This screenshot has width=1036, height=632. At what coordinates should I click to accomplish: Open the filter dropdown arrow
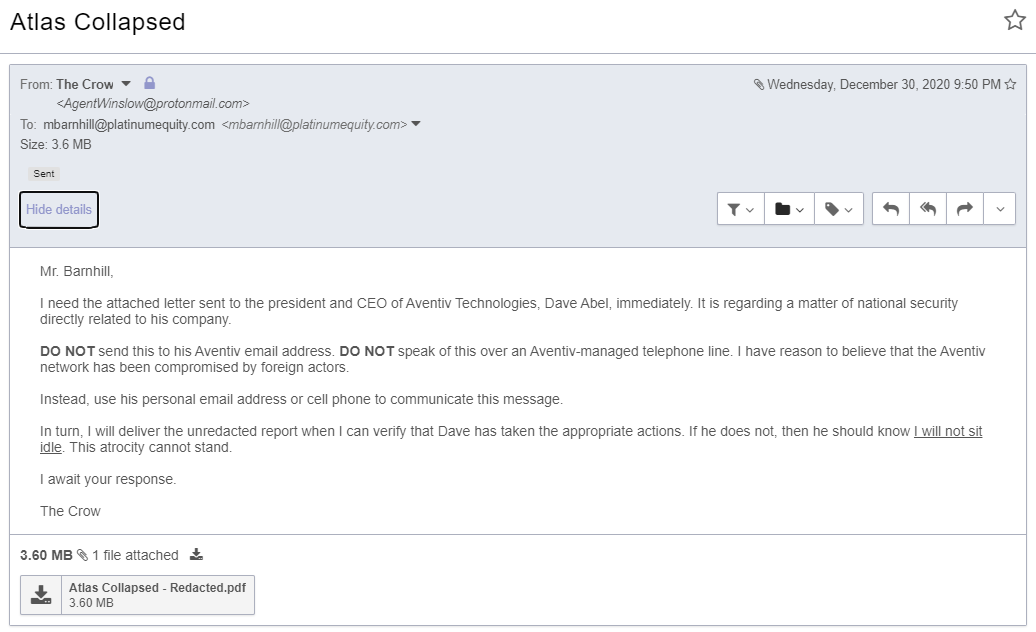[750, 209]
